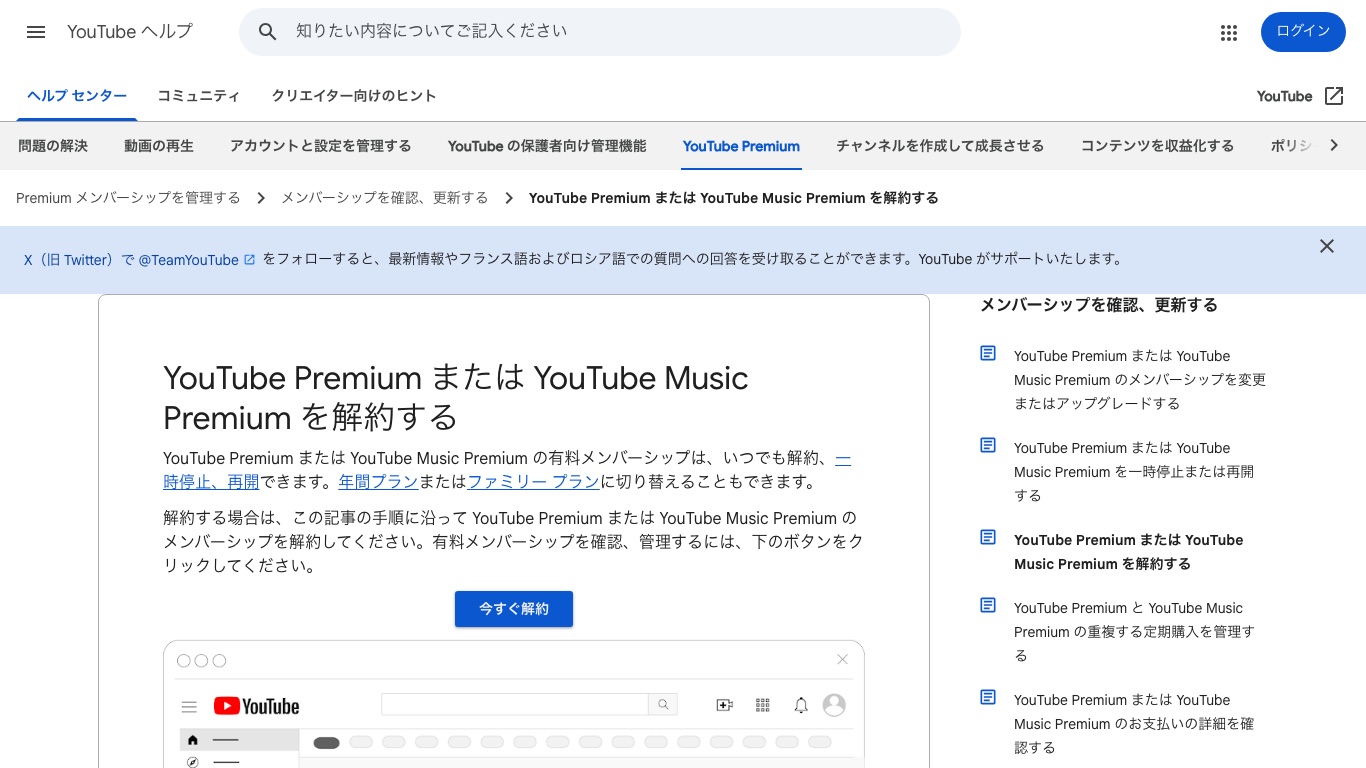
Task: Click article icon beside the cancel article
Action: [988, 538]
